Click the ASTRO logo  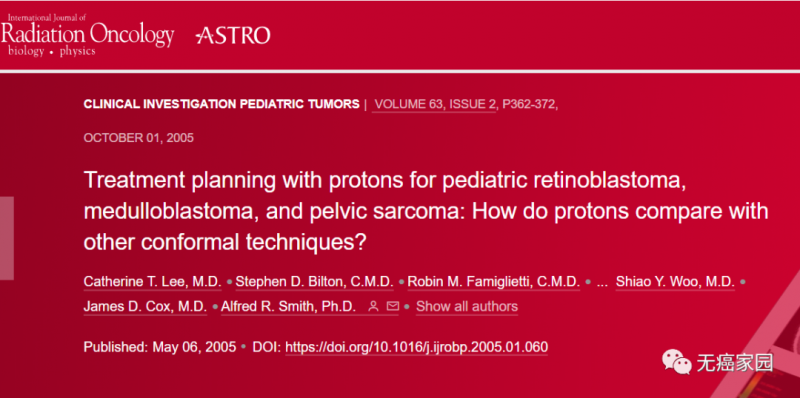coord(233,35)
